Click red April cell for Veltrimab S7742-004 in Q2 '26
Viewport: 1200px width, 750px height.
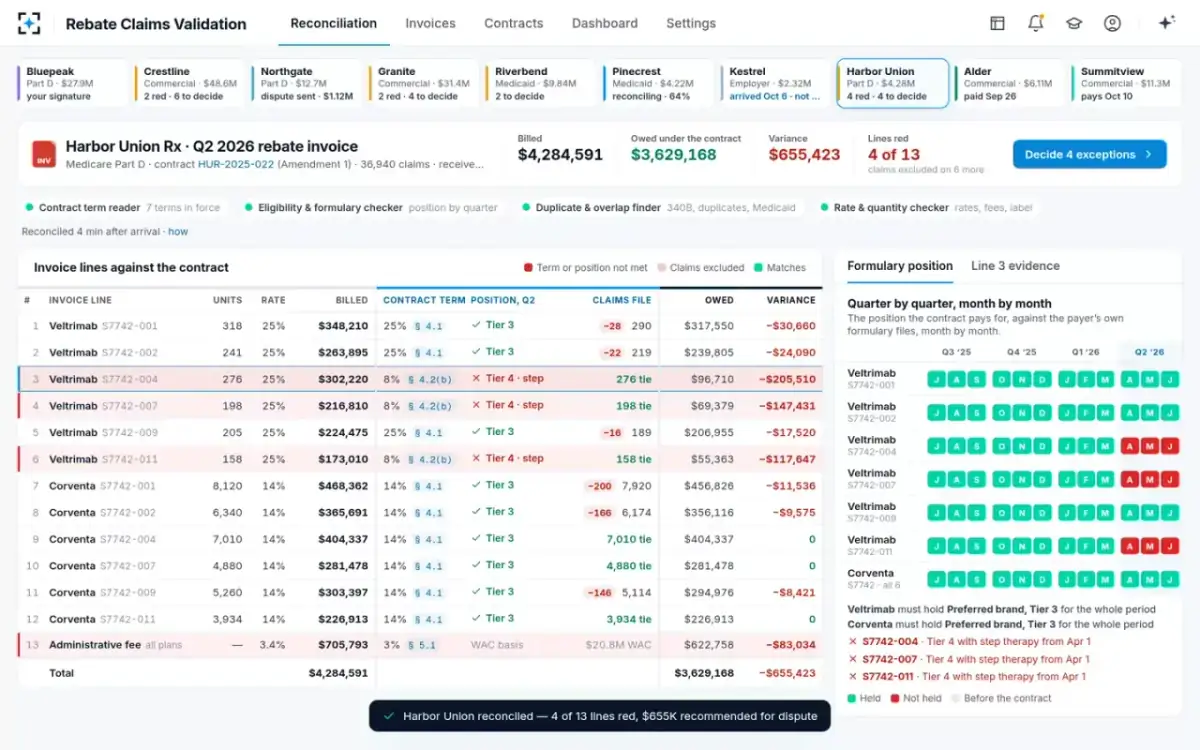pos(1129,446)
